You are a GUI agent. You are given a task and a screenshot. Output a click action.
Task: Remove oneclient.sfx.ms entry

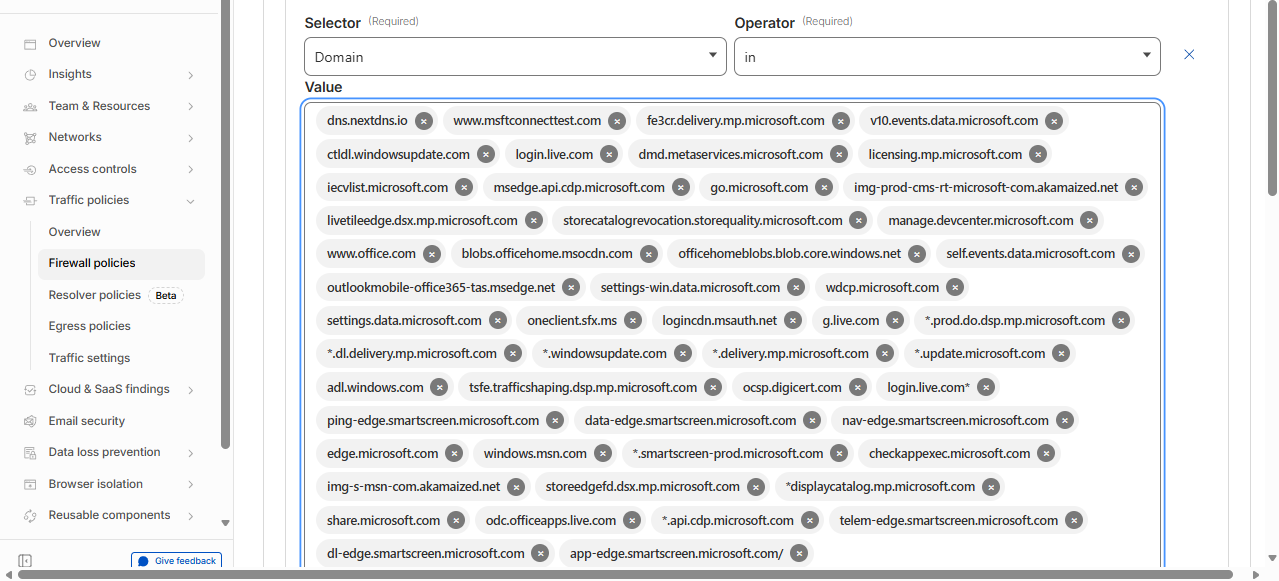click(x=633, y=321)
